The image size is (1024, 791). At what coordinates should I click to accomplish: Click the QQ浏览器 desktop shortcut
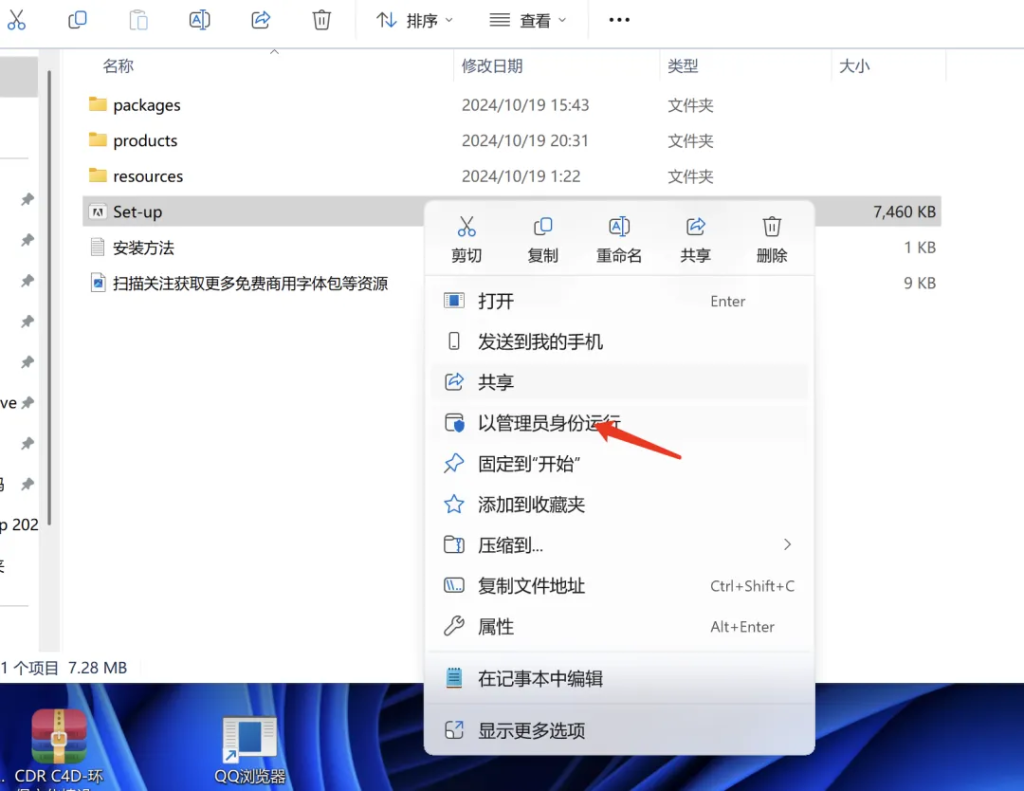click(x=250, y=751)
